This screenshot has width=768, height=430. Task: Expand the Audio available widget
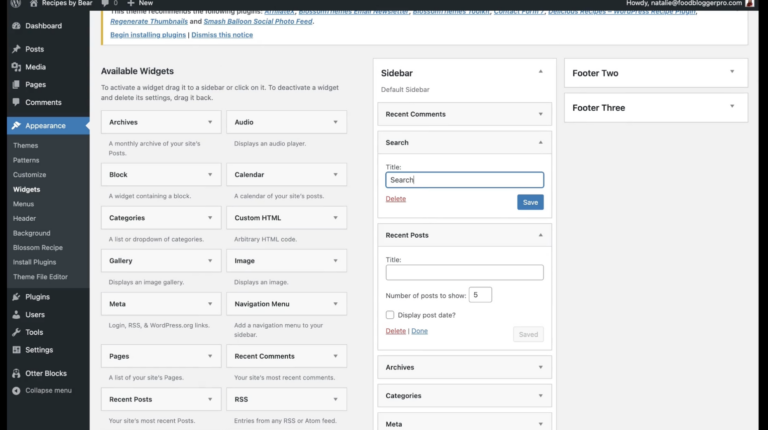point(336,122)
